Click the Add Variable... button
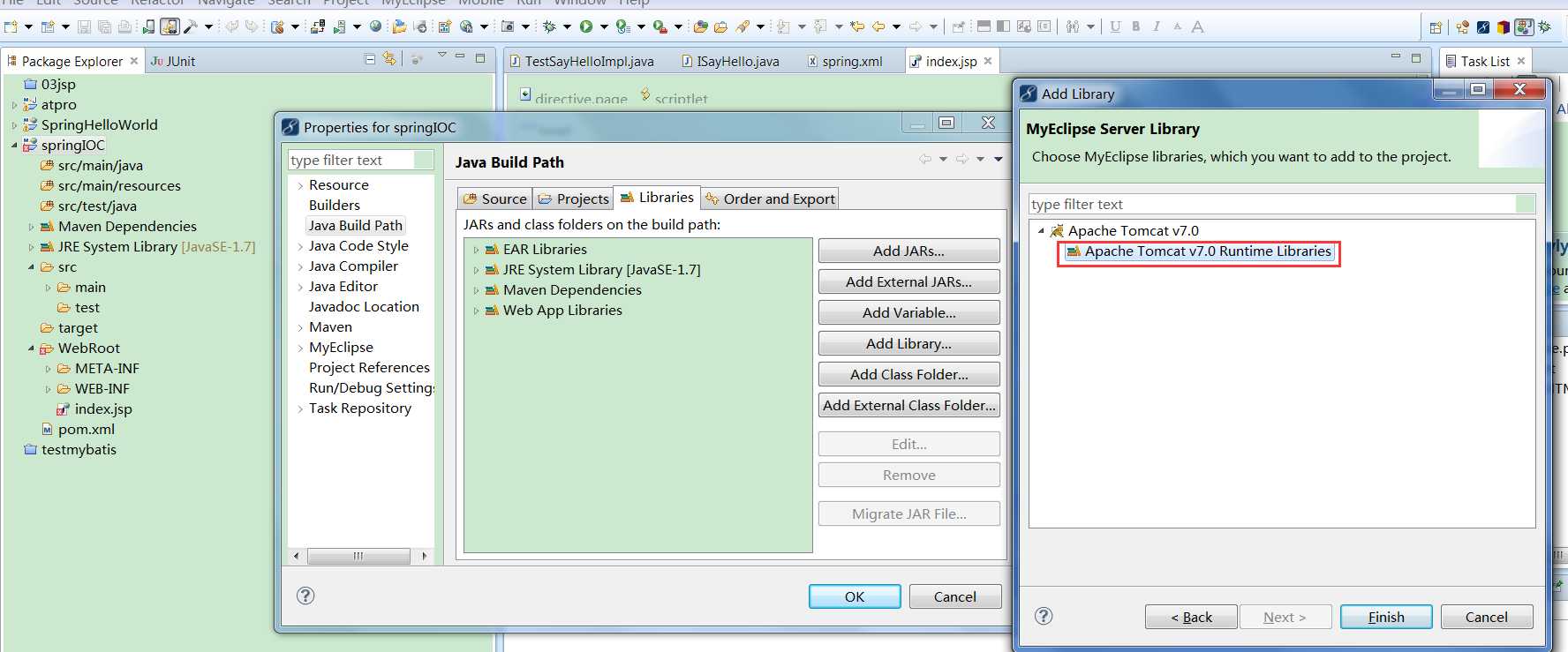The image size is (1568, 652). (908, 312)
